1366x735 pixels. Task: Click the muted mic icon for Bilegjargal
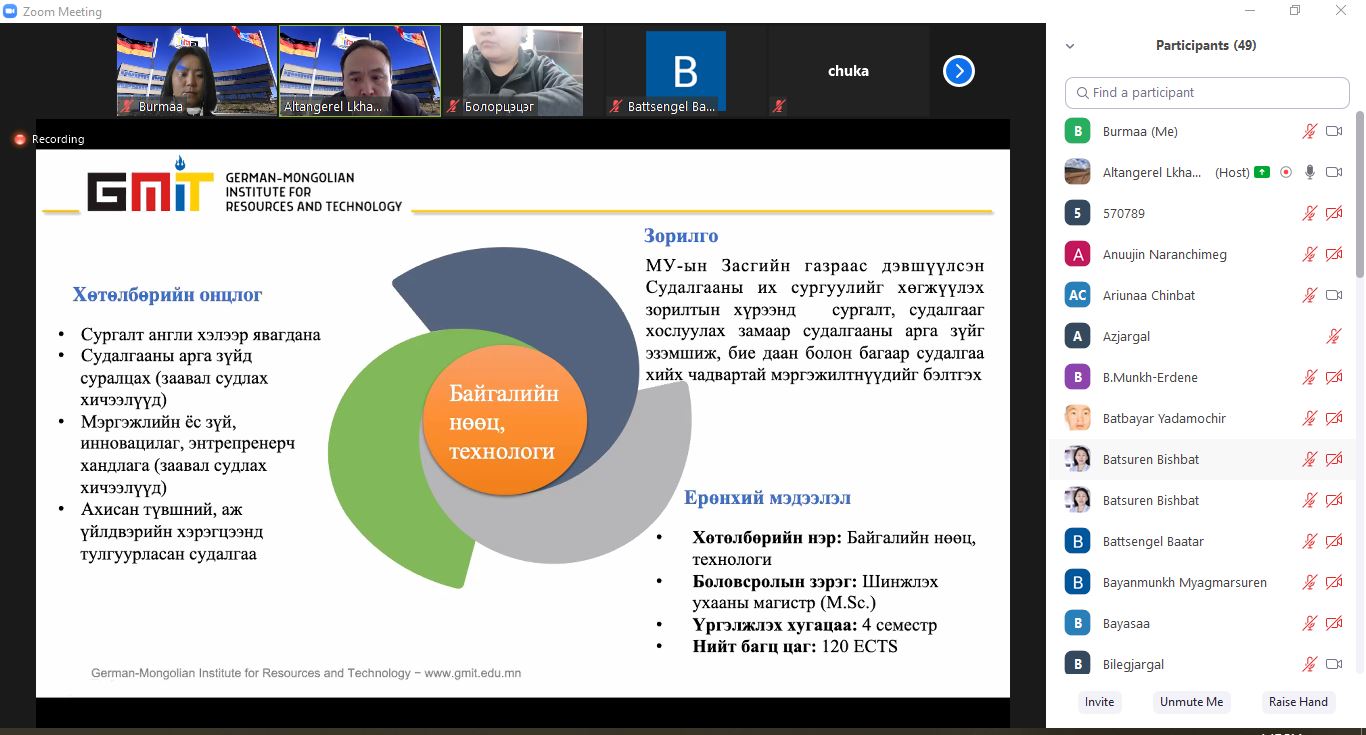(x=1309, y=664)
